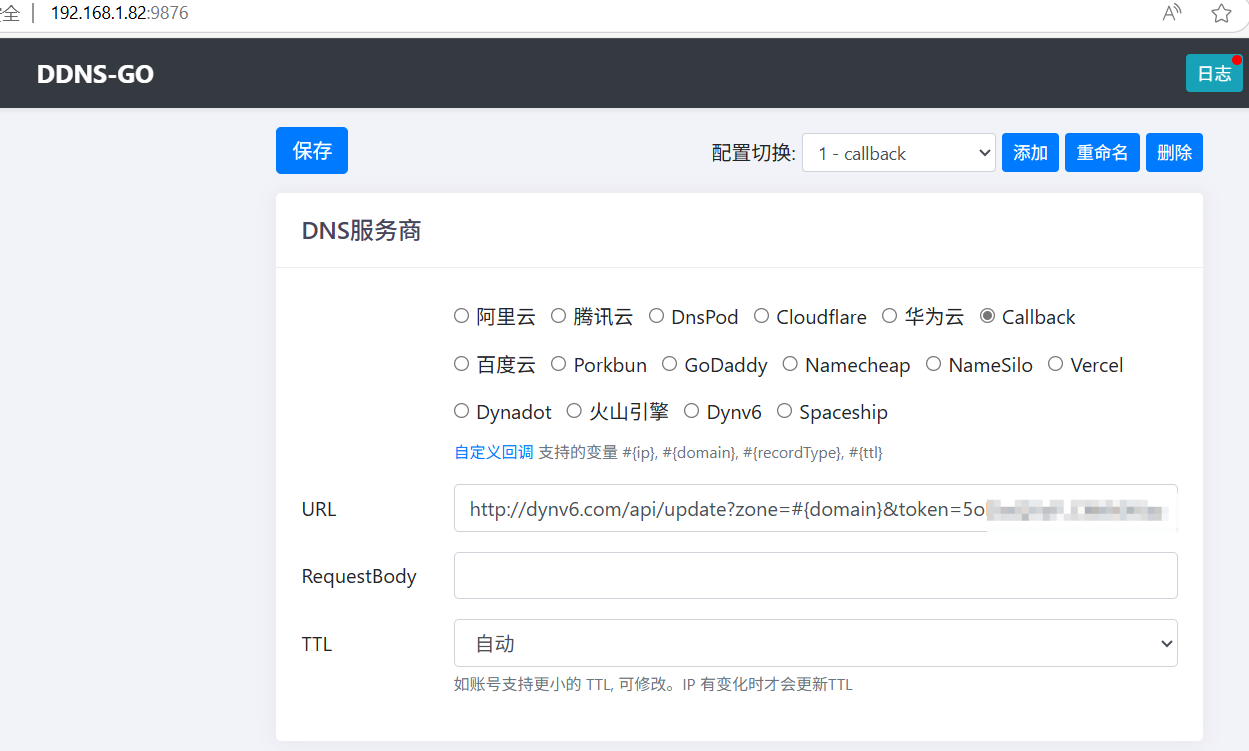Screen dimensions: 1249x751
Task: Choose the DnsPod radio option
Action: 657,316
